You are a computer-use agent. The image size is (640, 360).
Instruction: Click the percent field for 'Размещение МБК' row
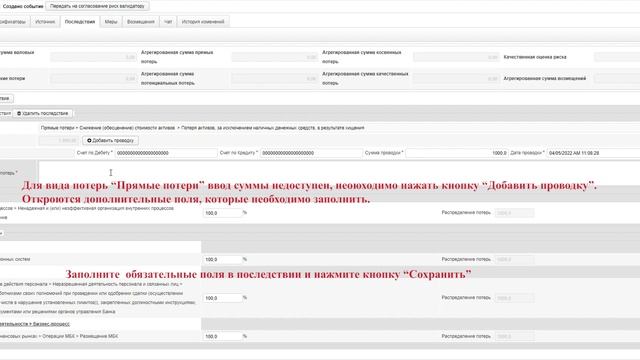pyautogui.click(x=222, y=337)
